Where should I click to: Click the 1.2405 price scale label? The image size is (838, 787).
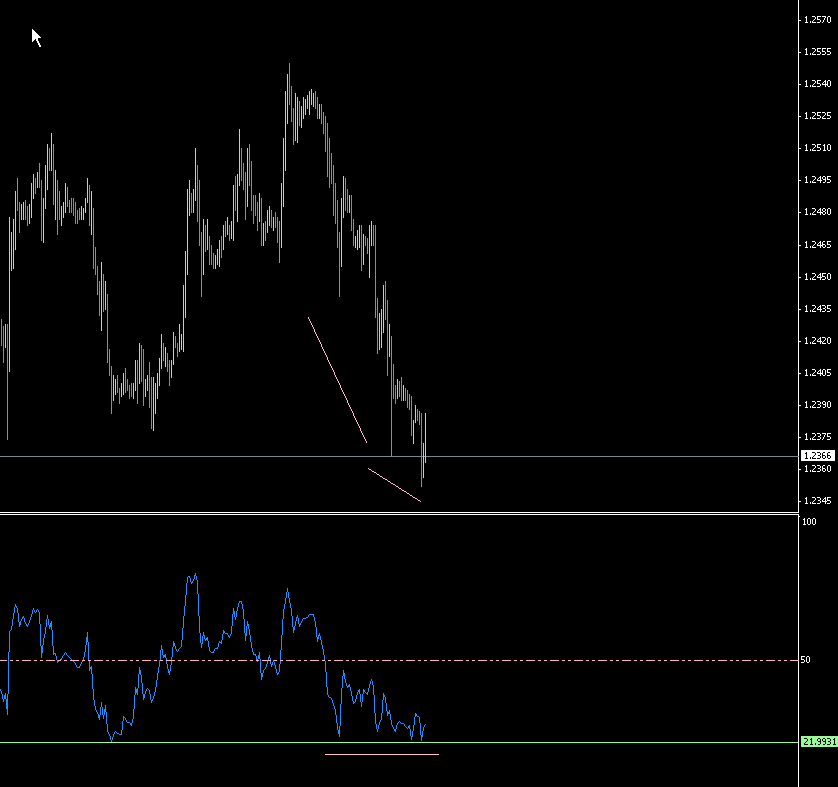pos(818,373)
